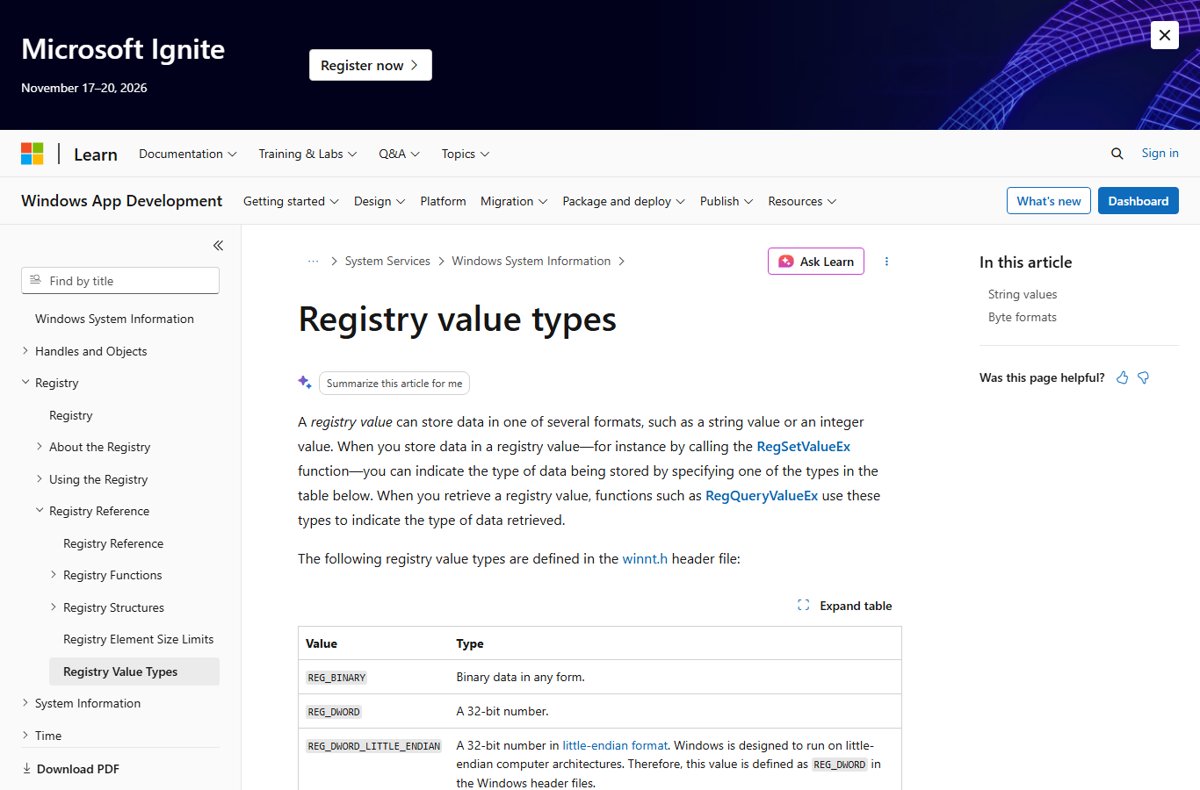
Task: Expand Registry Functions node
Action: click(x=53, y=575)
